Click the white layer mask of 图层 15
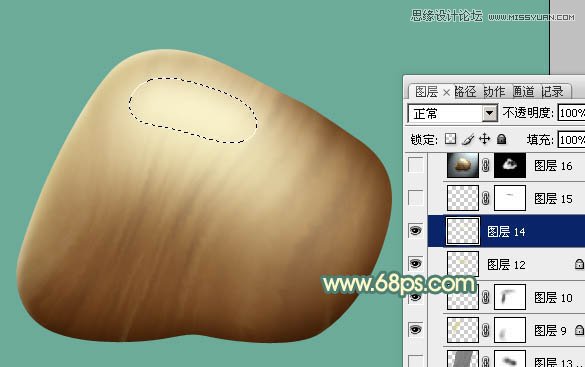This screenshot has height=367, width=585. point(510,198)
